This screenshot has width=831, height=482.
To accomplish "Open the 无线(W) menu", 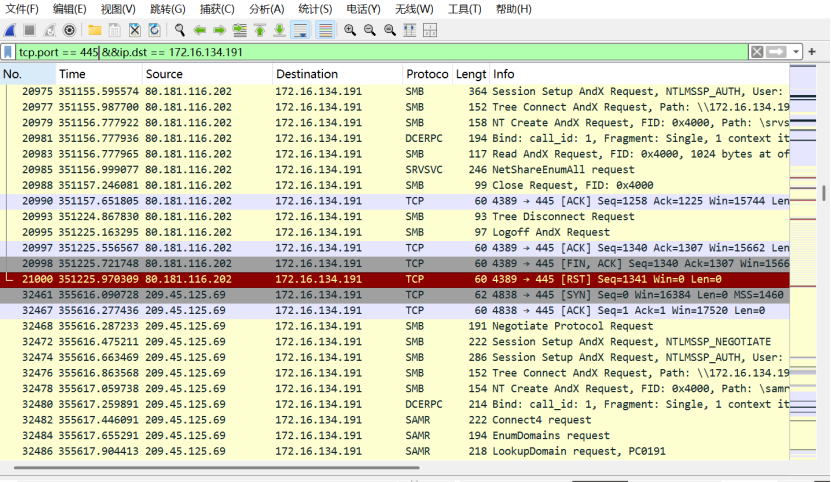I will pyautogui.click(x=414, y=9).
